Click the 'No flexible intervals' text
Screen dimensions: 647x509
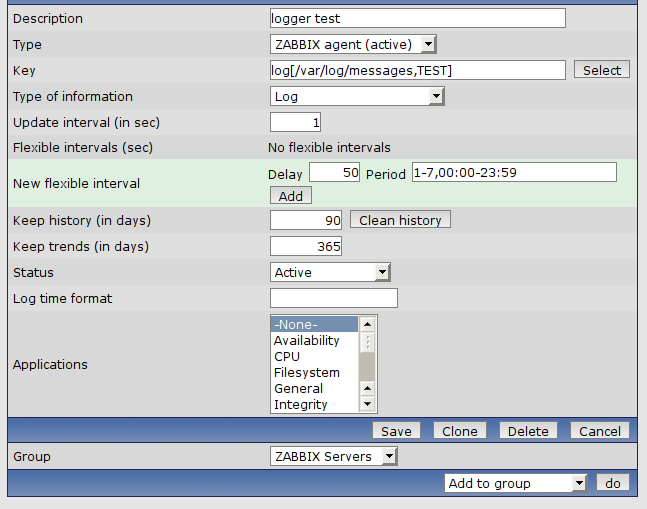coord(329,147)
